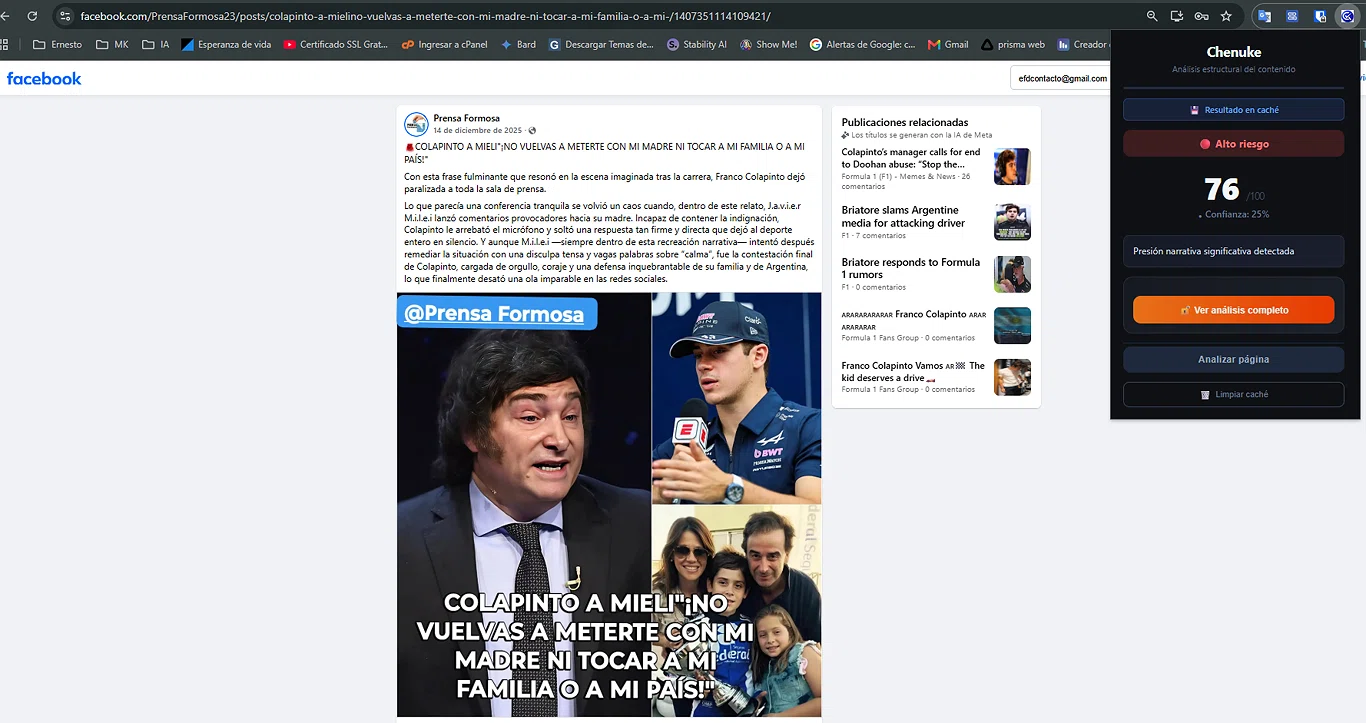Click the public globe icon beside post date
Image resolution: width=1366 pixels, height=723 pixels.
pos(532,130)
